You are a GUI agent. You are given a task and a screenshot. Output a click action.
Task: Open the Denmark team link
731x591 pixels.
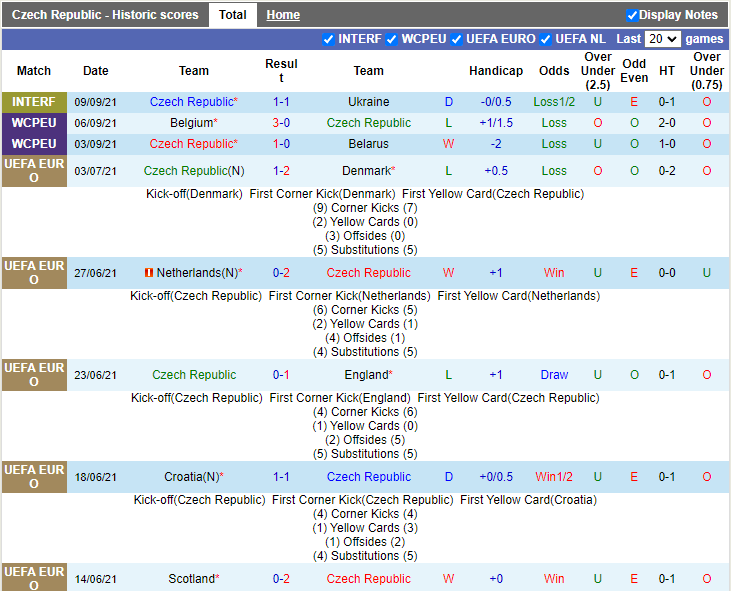pyautogui.click(x=367, y=171)
